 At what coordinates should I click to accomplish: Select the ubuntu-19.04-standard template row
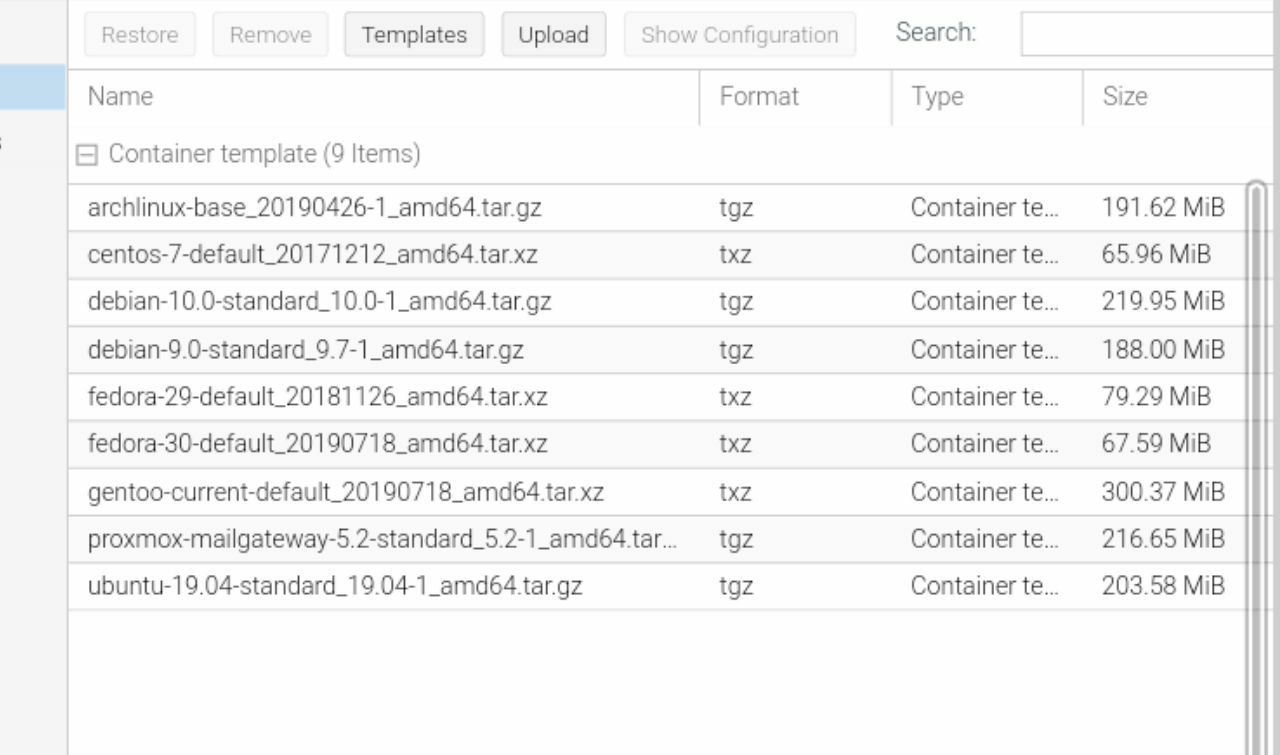657,586
